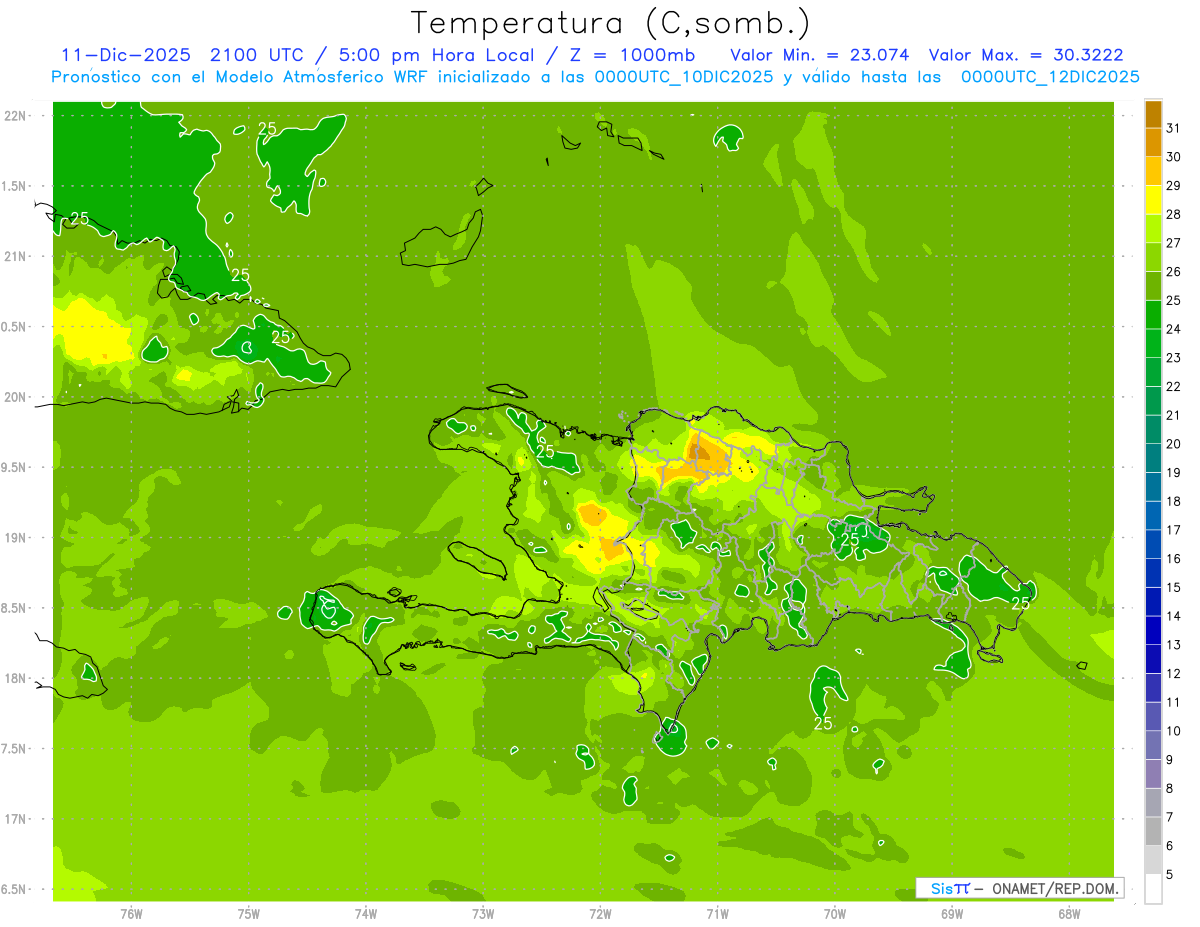Image resolution: width=1200 pixels, height=927 pixels.
Task: Click the latitude label '20N'
Action: (x=15, y=397)
